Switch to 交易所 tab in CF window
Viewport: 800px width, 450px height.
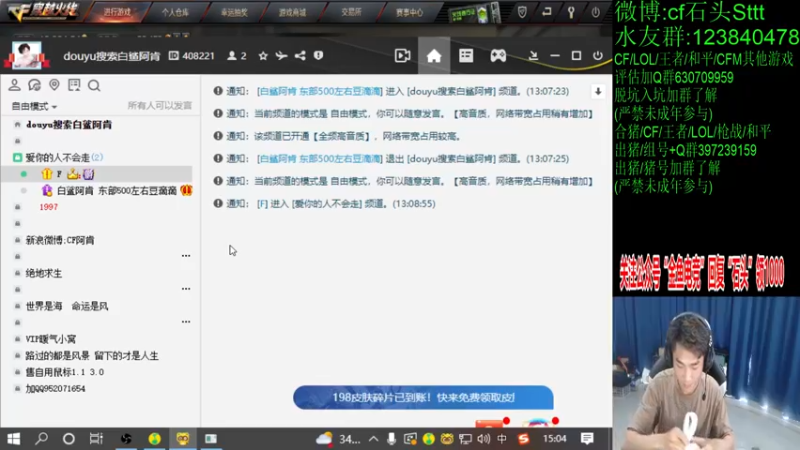coord(351,12)
